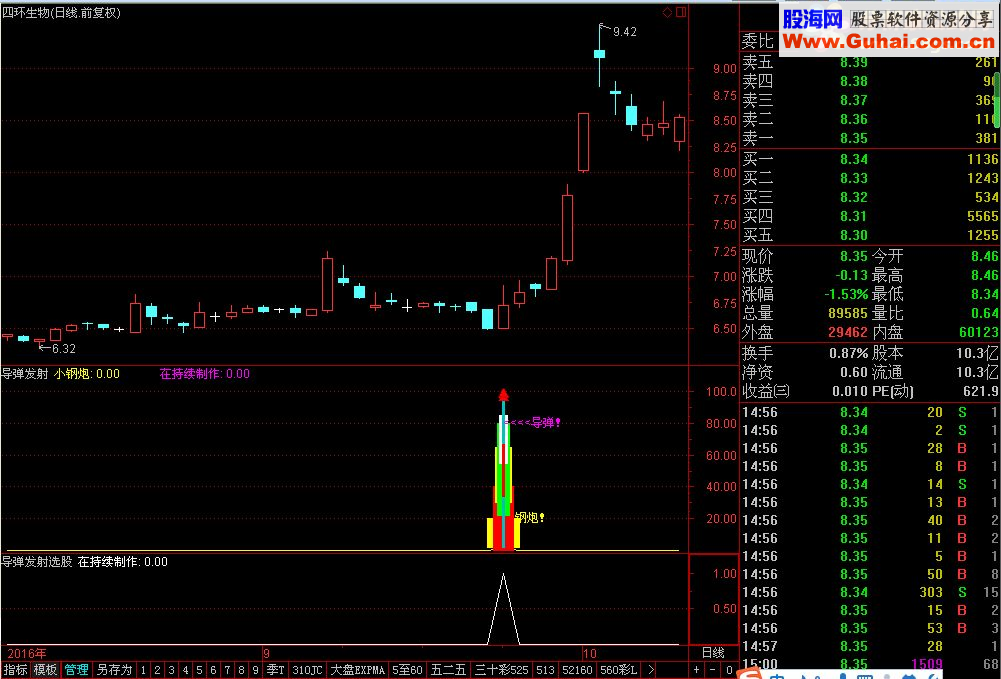The height and width of the screenshot is (679, 1001).
Task: Click the 日线 period selector
Action: point(713,653)
